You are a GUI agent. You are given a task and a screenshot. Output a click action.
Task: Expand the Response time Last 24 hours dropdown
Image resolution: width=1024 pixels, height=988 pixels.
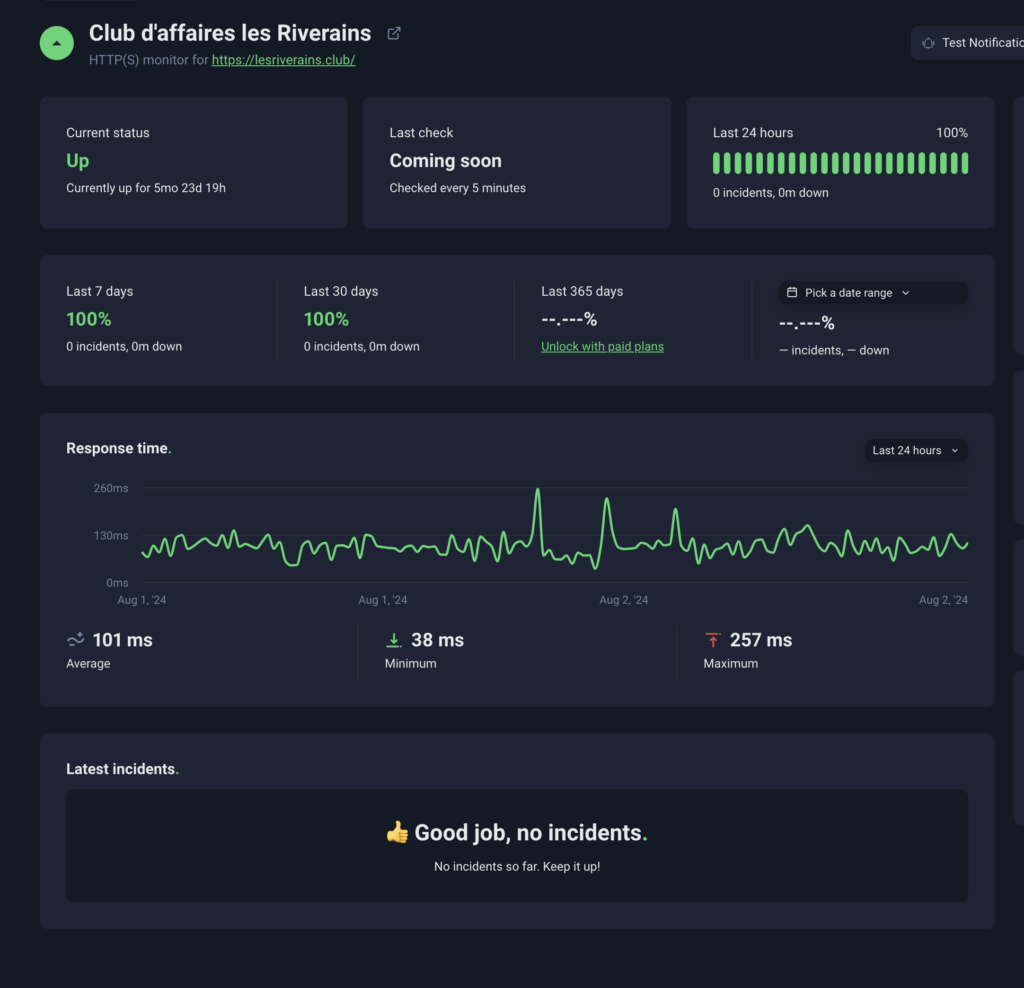[915, 450]
